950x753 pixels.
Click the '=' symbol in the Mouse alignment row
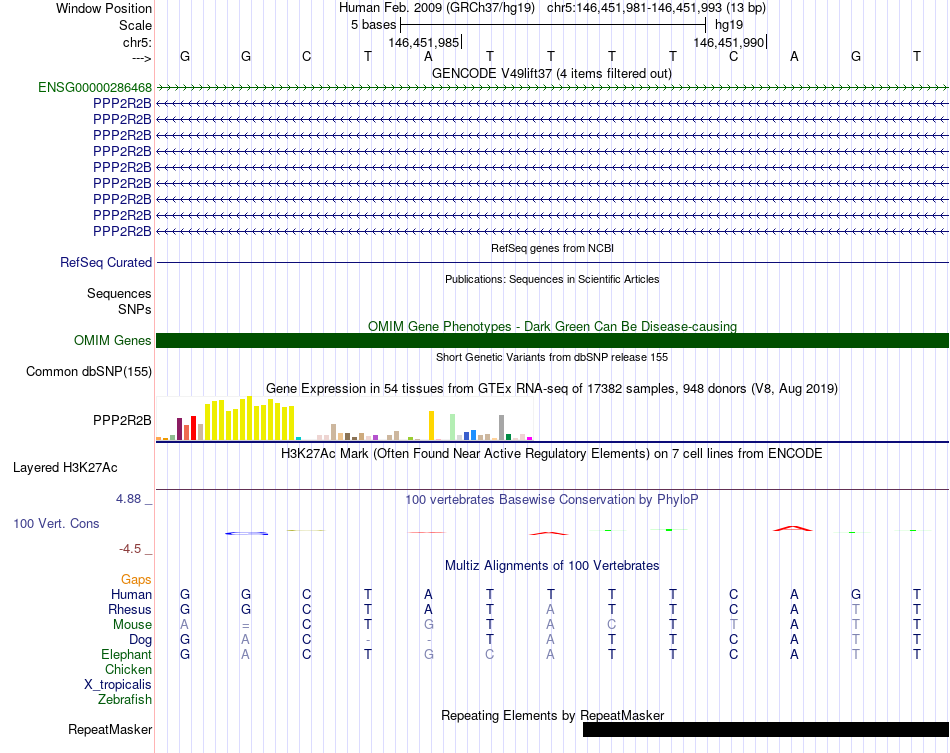(245, 625)
